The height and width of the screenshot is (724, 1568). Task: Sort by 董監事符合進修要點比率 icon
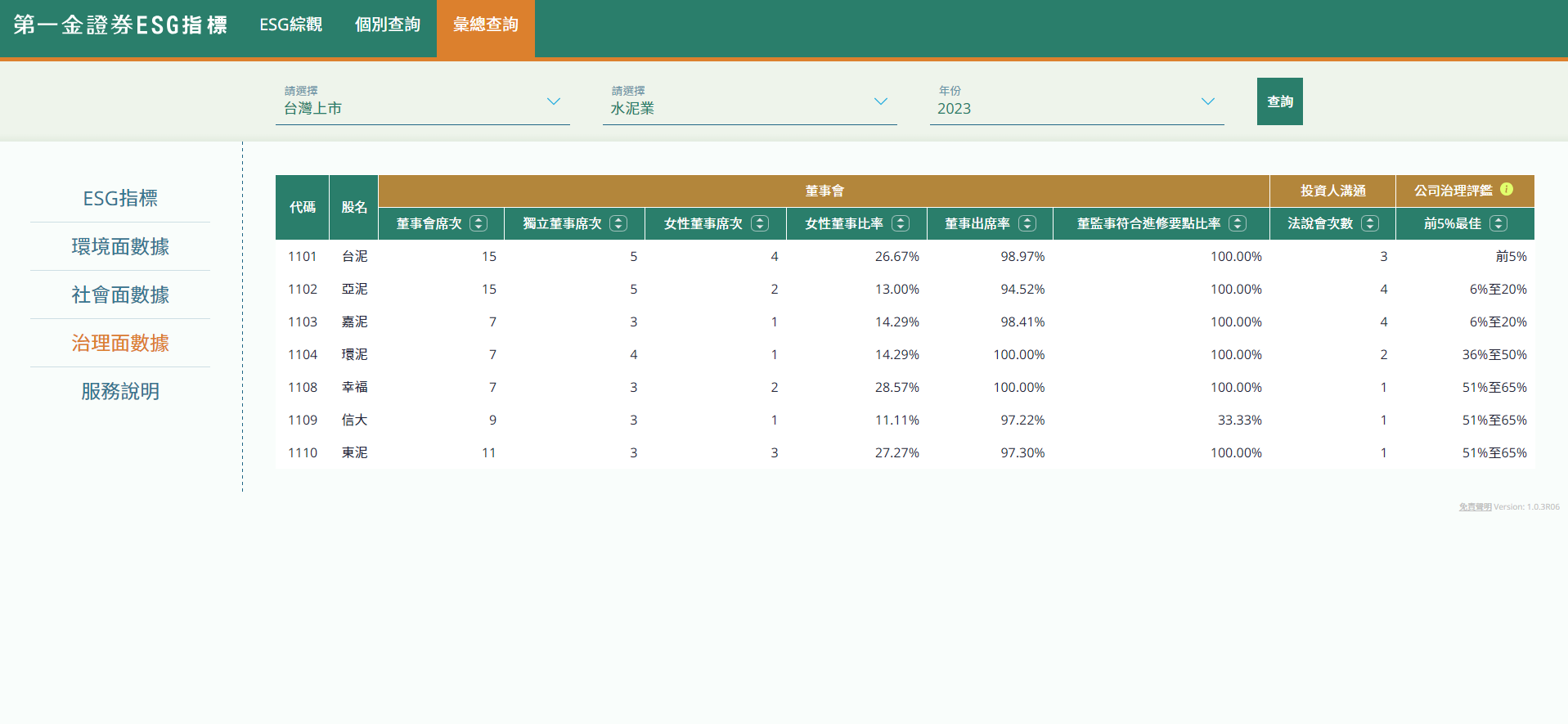(x=1238, y=223)
